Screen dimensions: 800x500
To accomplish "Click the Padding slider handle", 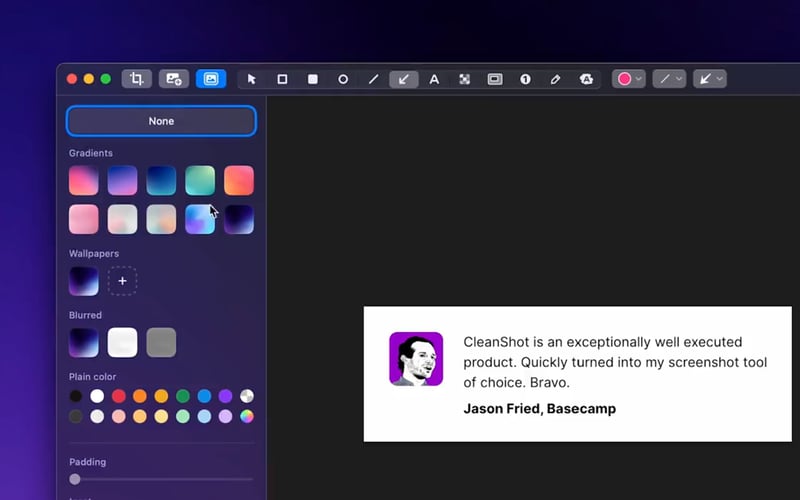I will click(x=75, y=479).
